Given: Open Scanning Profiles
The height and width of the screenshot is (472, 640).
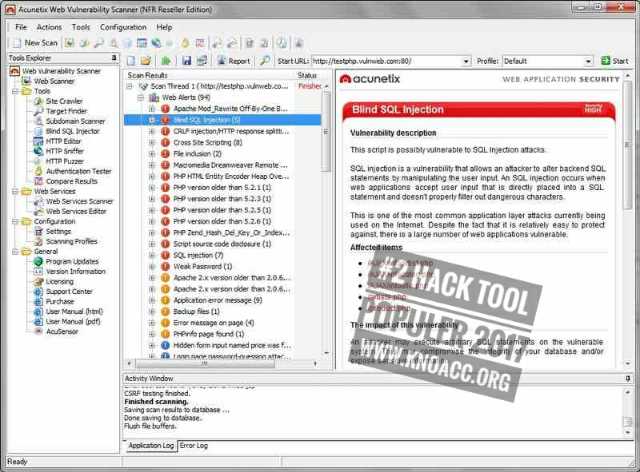Looking at the screenshot, I should [x=71, y=241].
